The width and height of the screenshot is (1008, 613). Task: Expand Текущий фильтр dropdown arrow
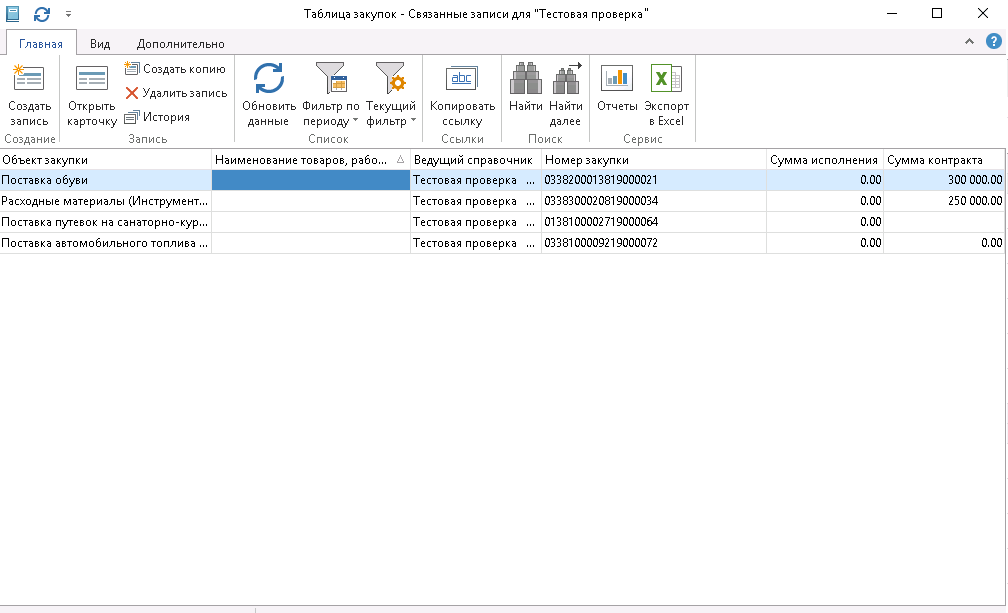(413, 120)
